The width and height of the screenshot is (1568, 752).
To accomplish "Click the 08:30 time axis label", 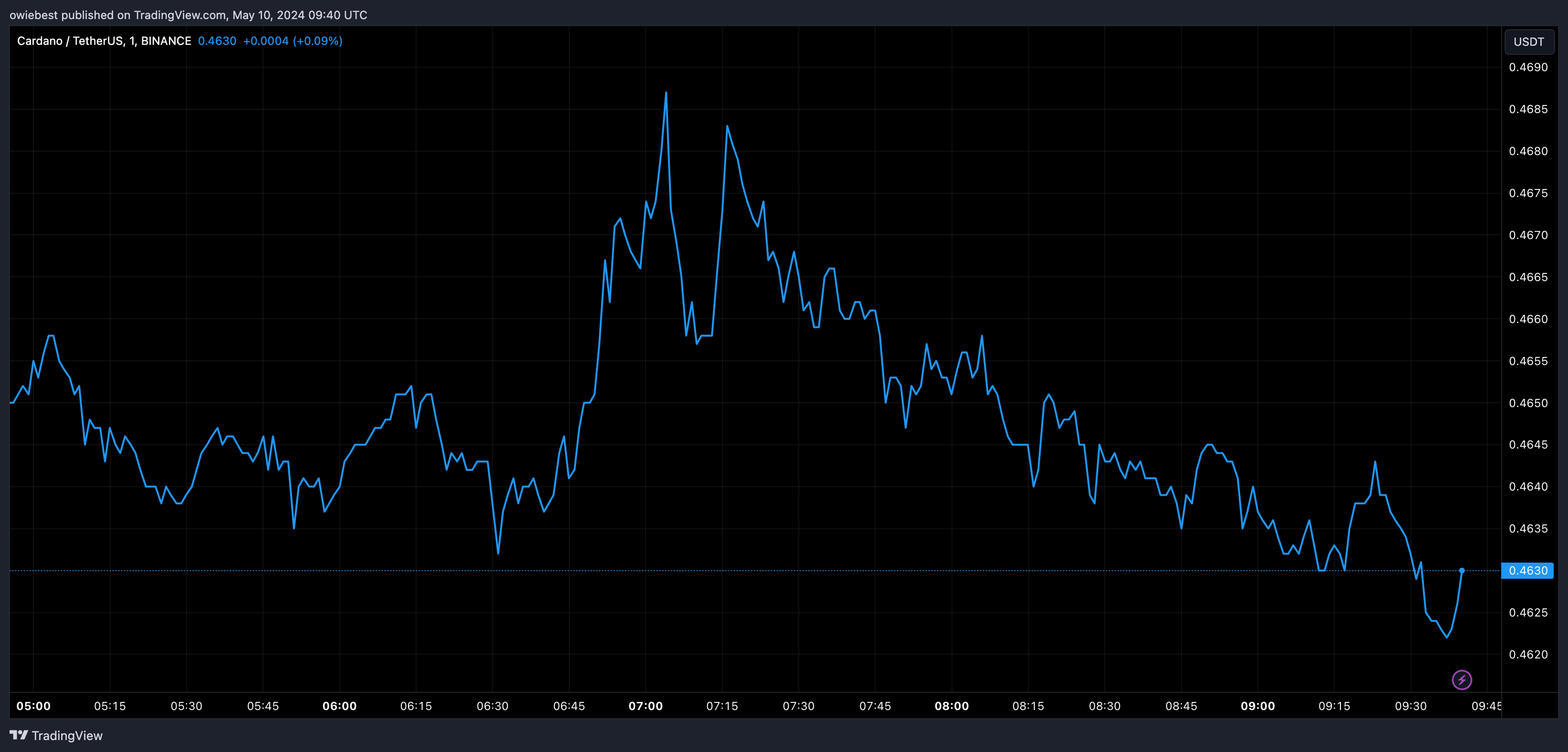I will tap(1105, 706).
